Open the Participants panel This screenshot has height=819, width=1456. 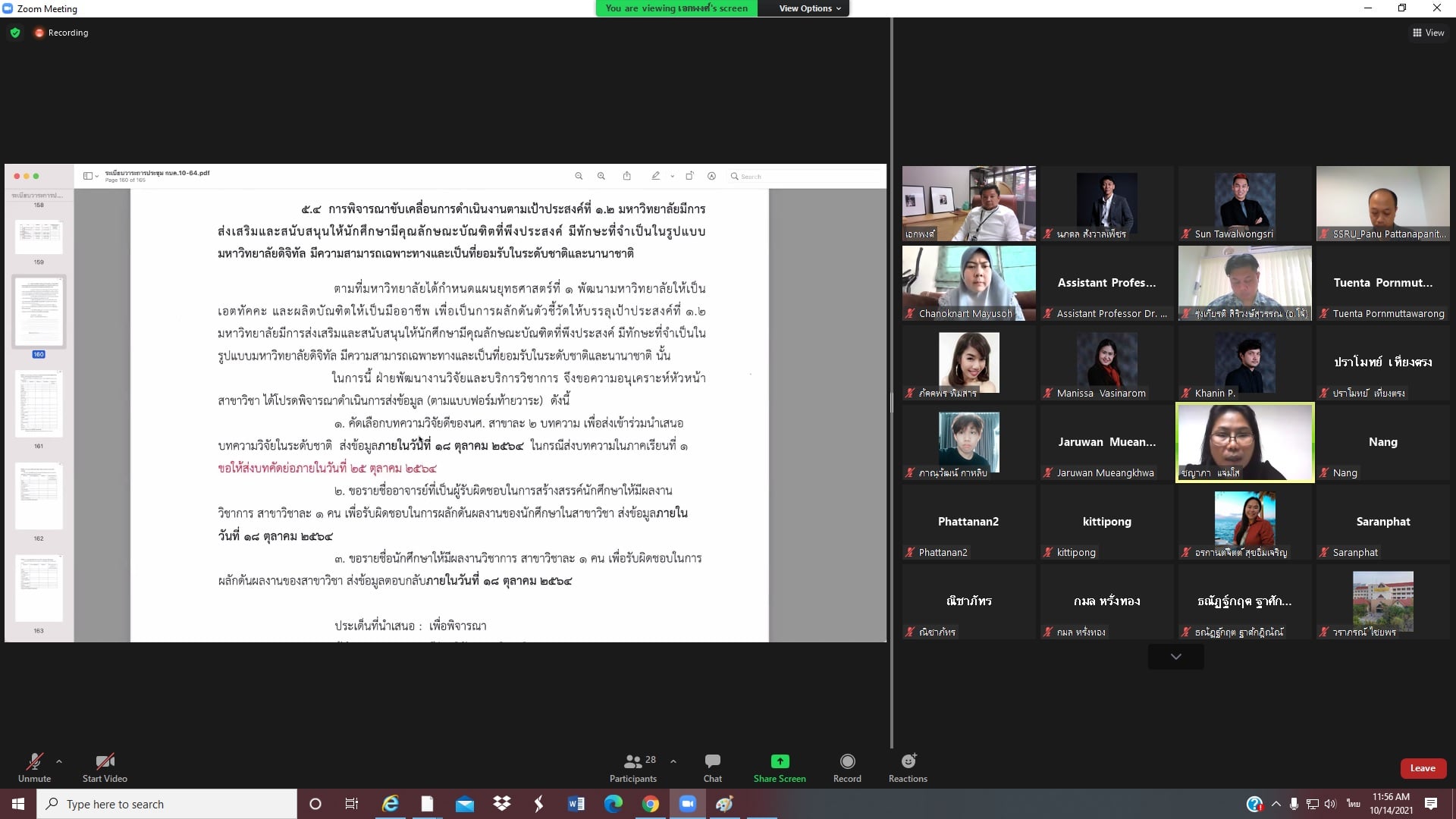pyautogui.click(x=633, y=767)
